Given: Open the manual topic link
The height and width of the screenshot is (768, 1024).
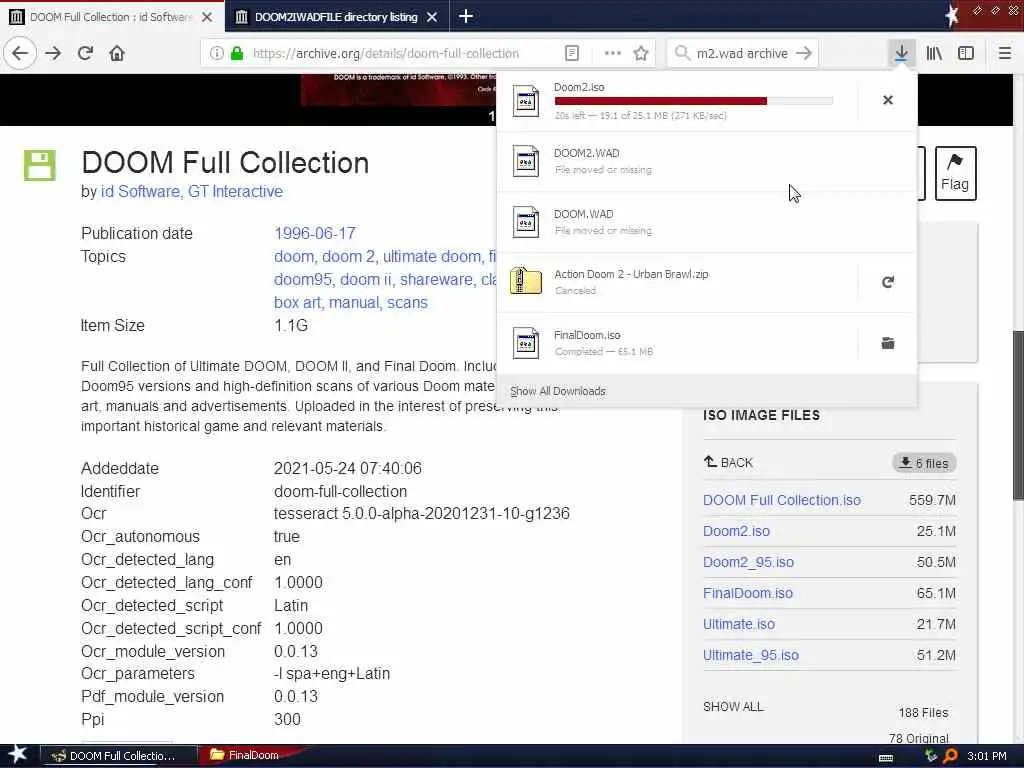Looking at the screenshot, I should click(354, 302).
